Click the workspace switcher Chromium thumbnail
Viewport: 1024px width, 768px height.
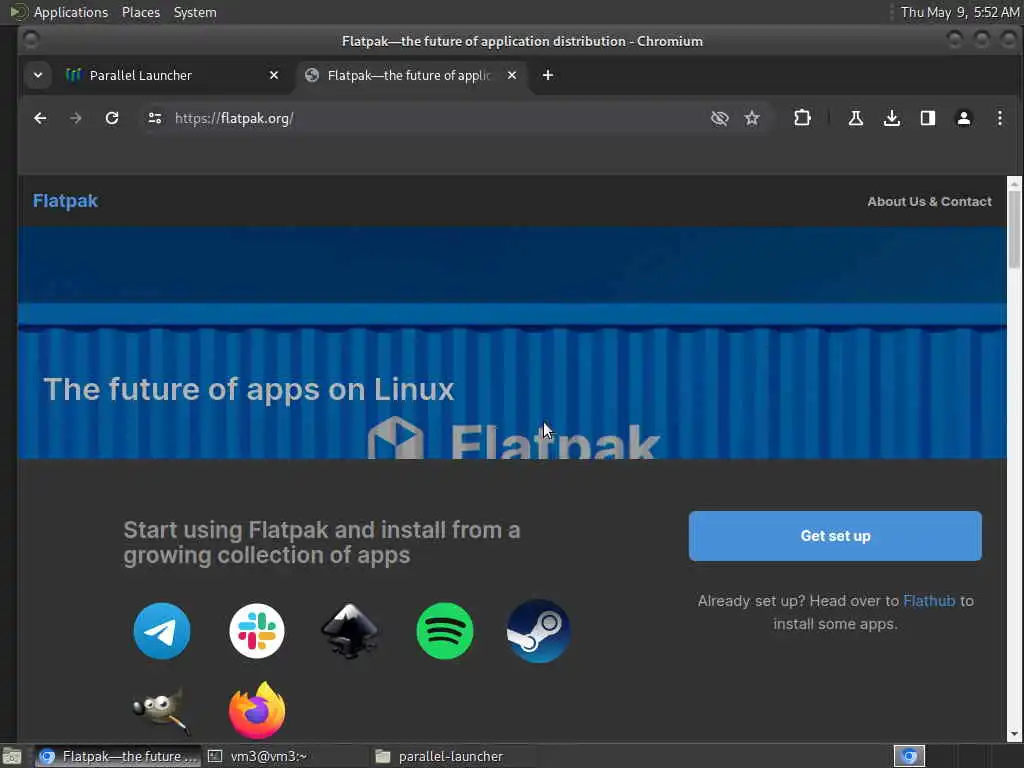point(909,756)
